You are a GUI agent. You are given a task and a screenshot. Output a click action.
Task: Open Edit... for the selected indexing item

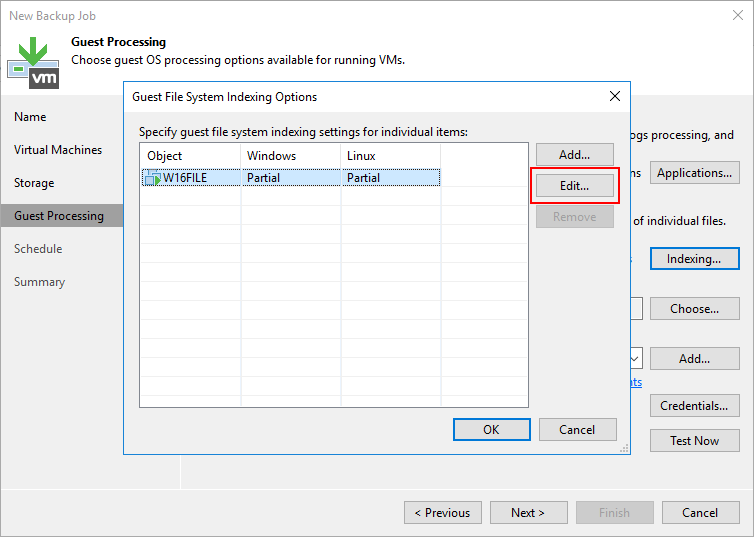574,186
